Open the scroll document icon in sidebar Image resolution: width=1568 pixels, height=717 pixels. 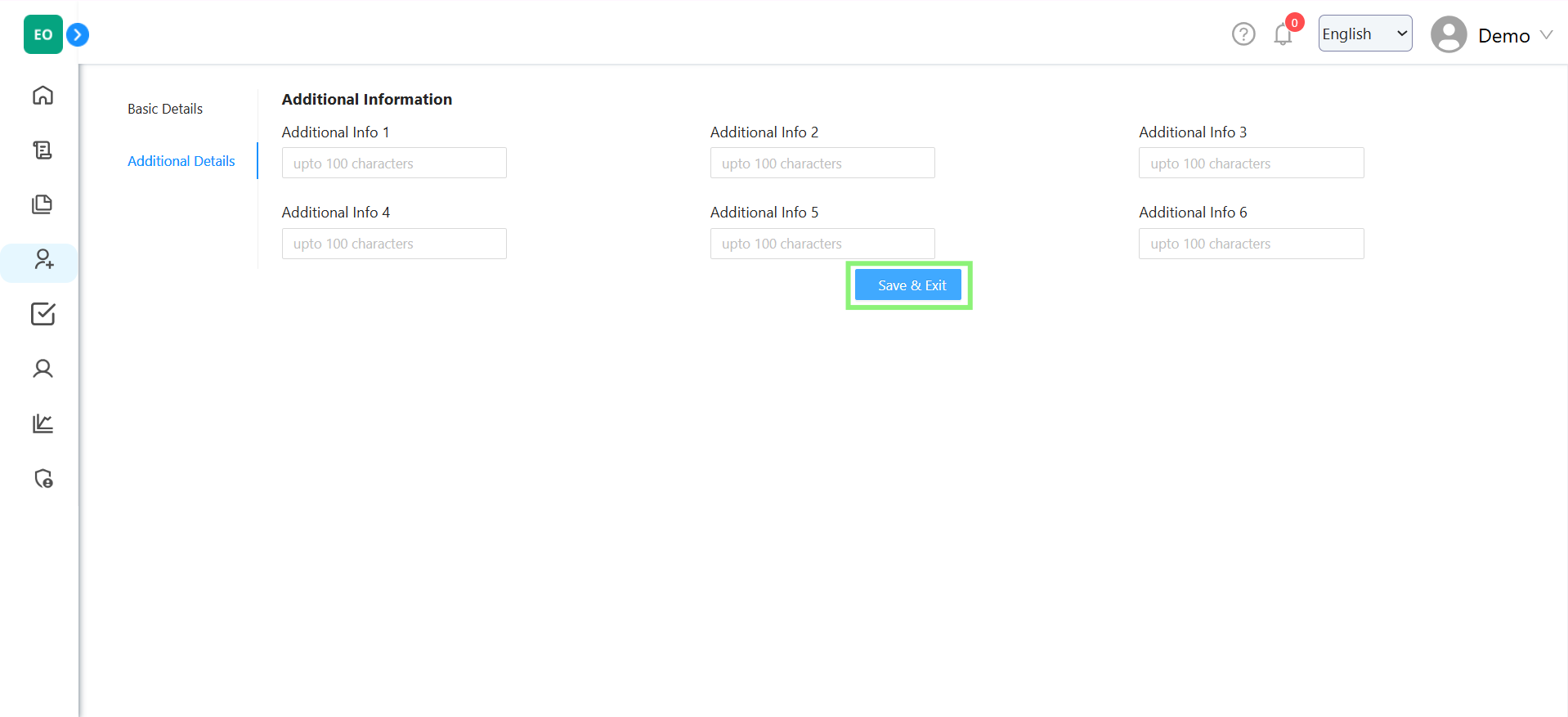43,150
